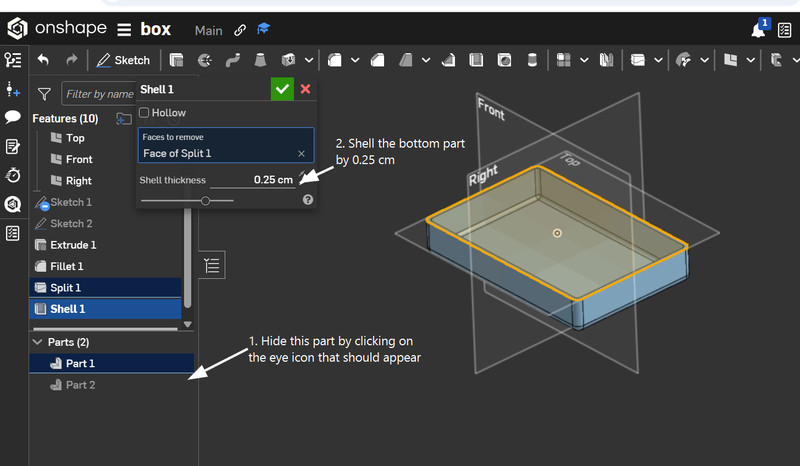800x466 pixels.
Task: Select the Sweep tool
Action: [233, 60]
